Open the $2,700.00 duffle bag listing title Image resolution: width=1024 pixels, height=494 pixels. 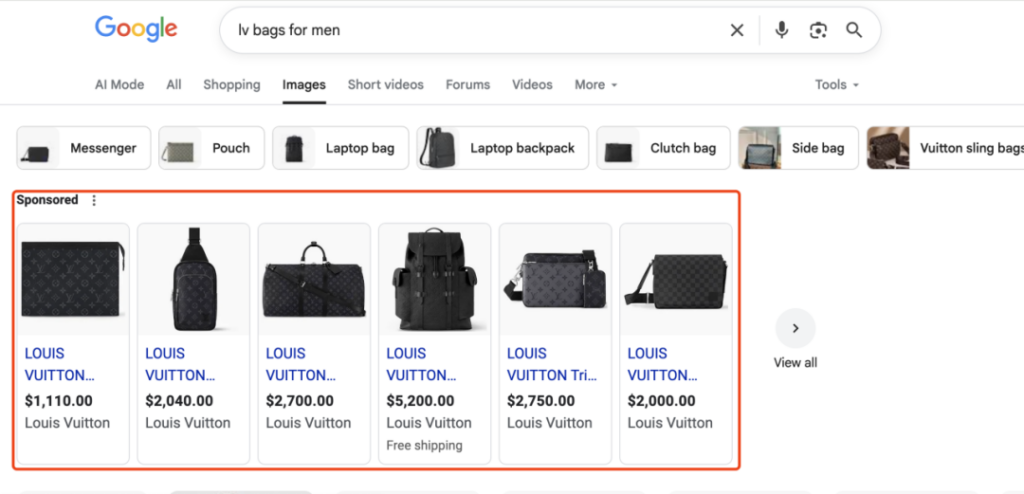(x=300, y=364)
